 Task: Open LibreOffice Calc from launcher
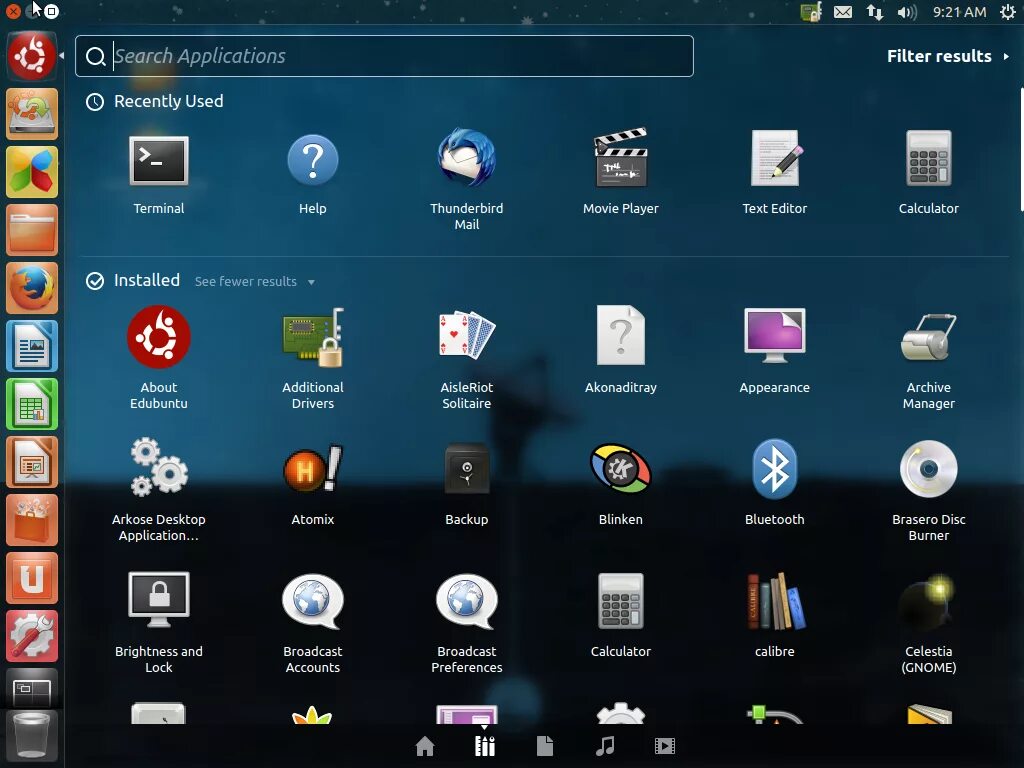coord(32,404)
